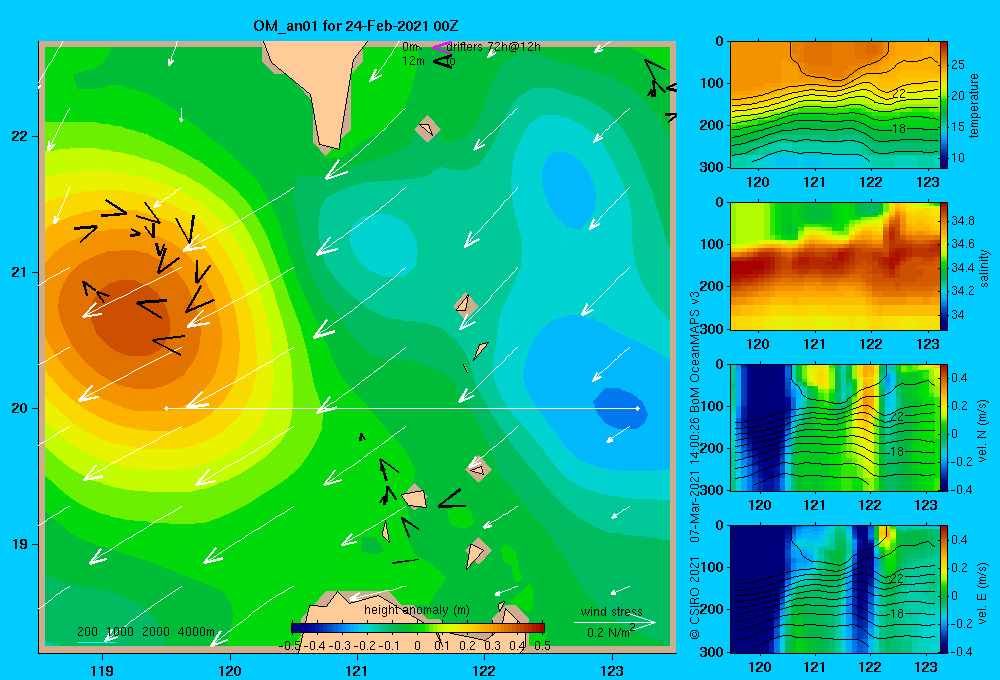This screenshot has width=1000, height=680.
Task: Click the '4000m' bathymetry depth label
Action: (x=196, y=632)
